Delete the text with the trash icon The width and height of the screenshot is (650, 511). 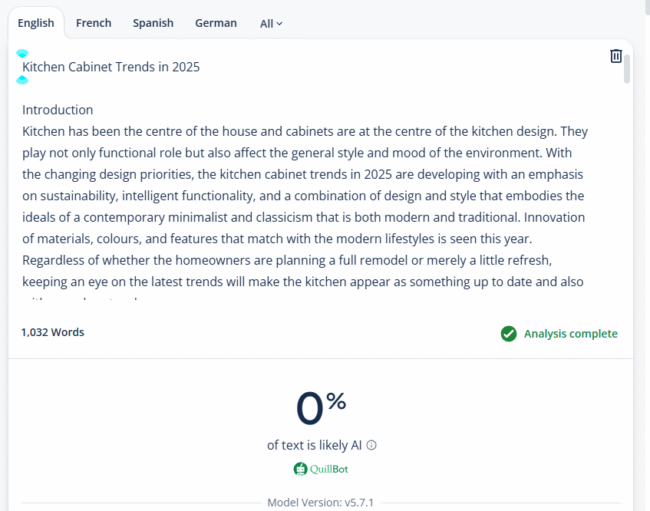[616, 56]
